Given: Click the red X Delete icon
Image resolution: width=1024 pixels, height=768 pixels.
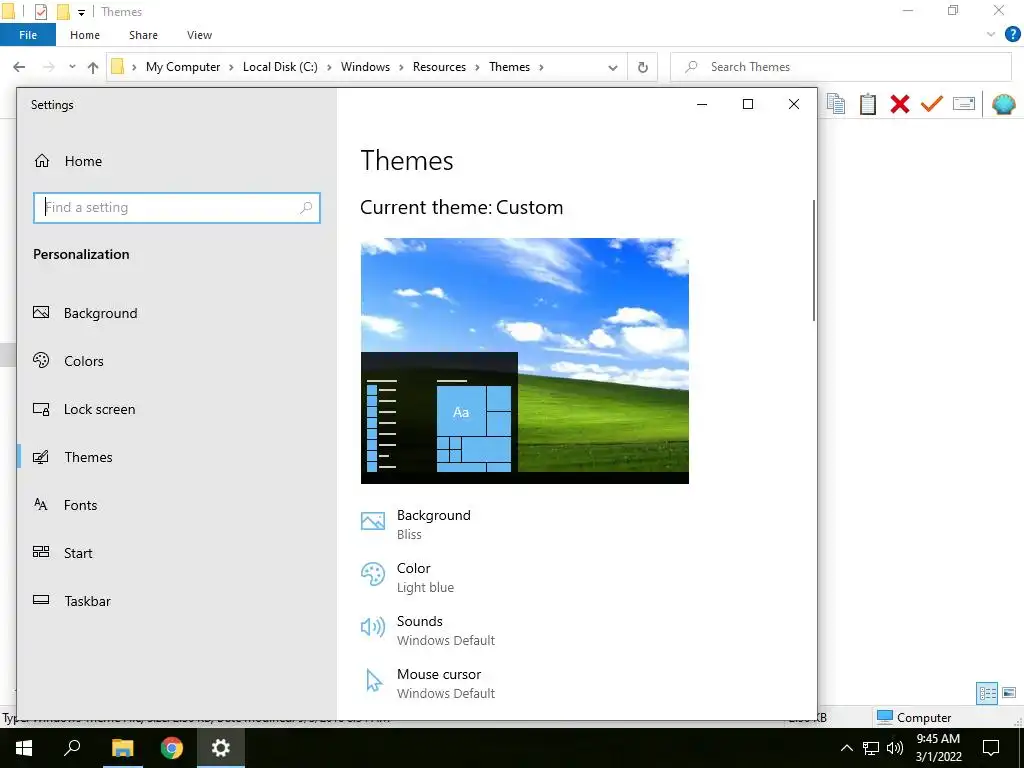Looking at the screenshot, I should click(x=900, y=104).
